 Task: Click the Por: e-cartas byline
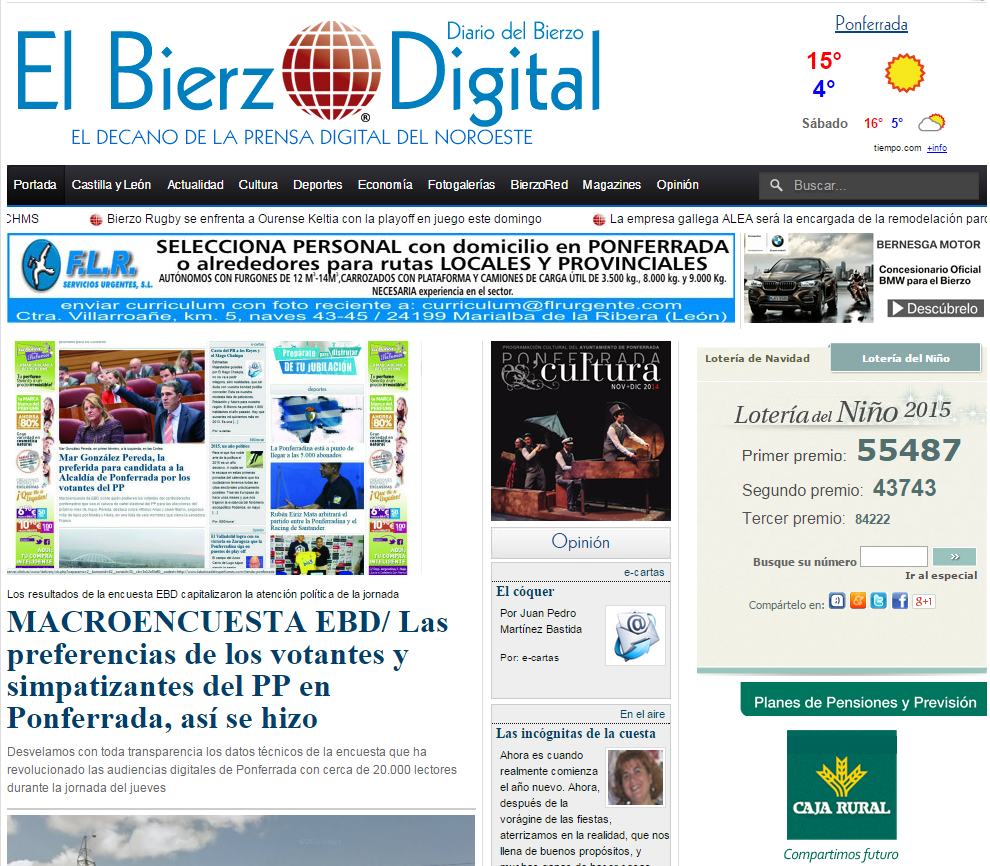(529, 658)
